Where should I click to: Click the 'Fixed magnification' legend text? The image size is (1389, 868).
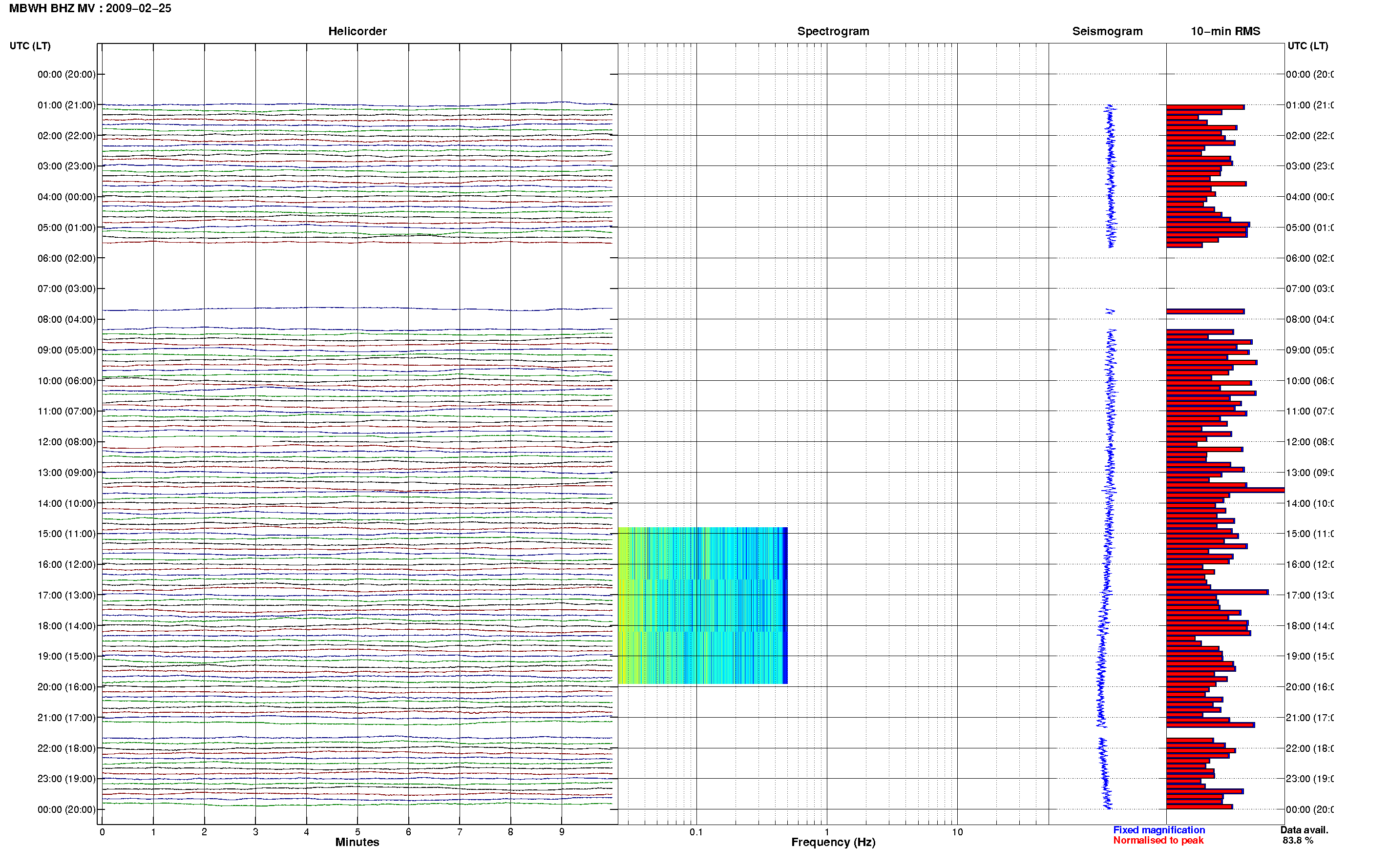(x=1159, y=830)
